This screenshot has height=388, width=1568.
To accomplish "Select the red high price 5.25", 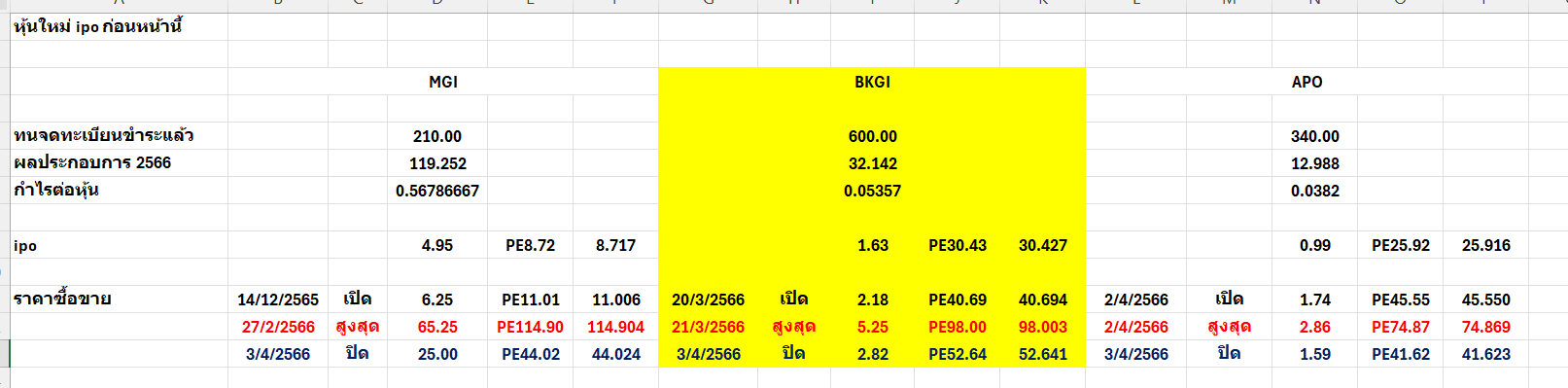I will [872, 327].
